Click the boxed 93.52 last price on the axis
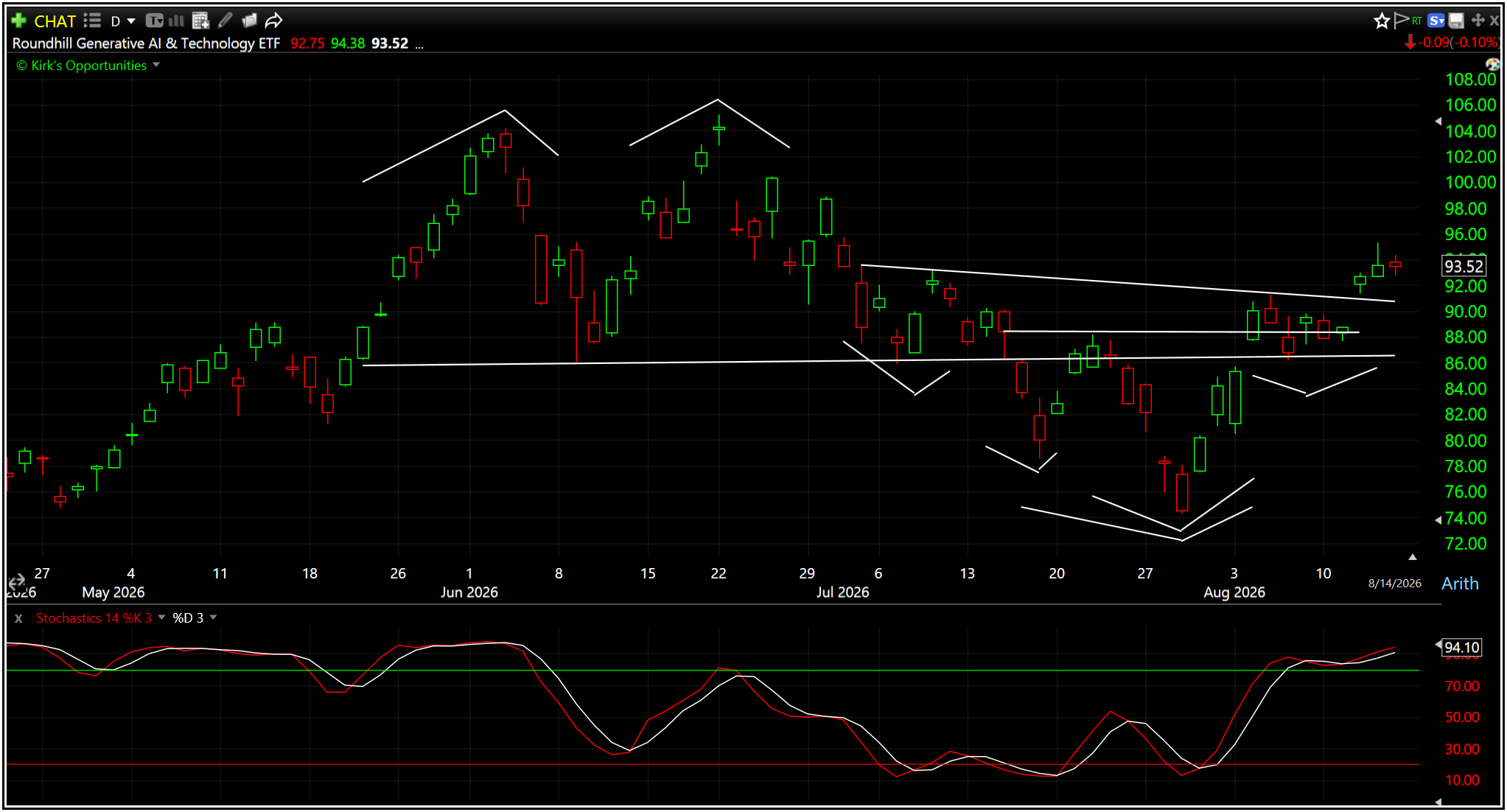The width and height of the screenshot is (1507, 812). (1464, 266)
